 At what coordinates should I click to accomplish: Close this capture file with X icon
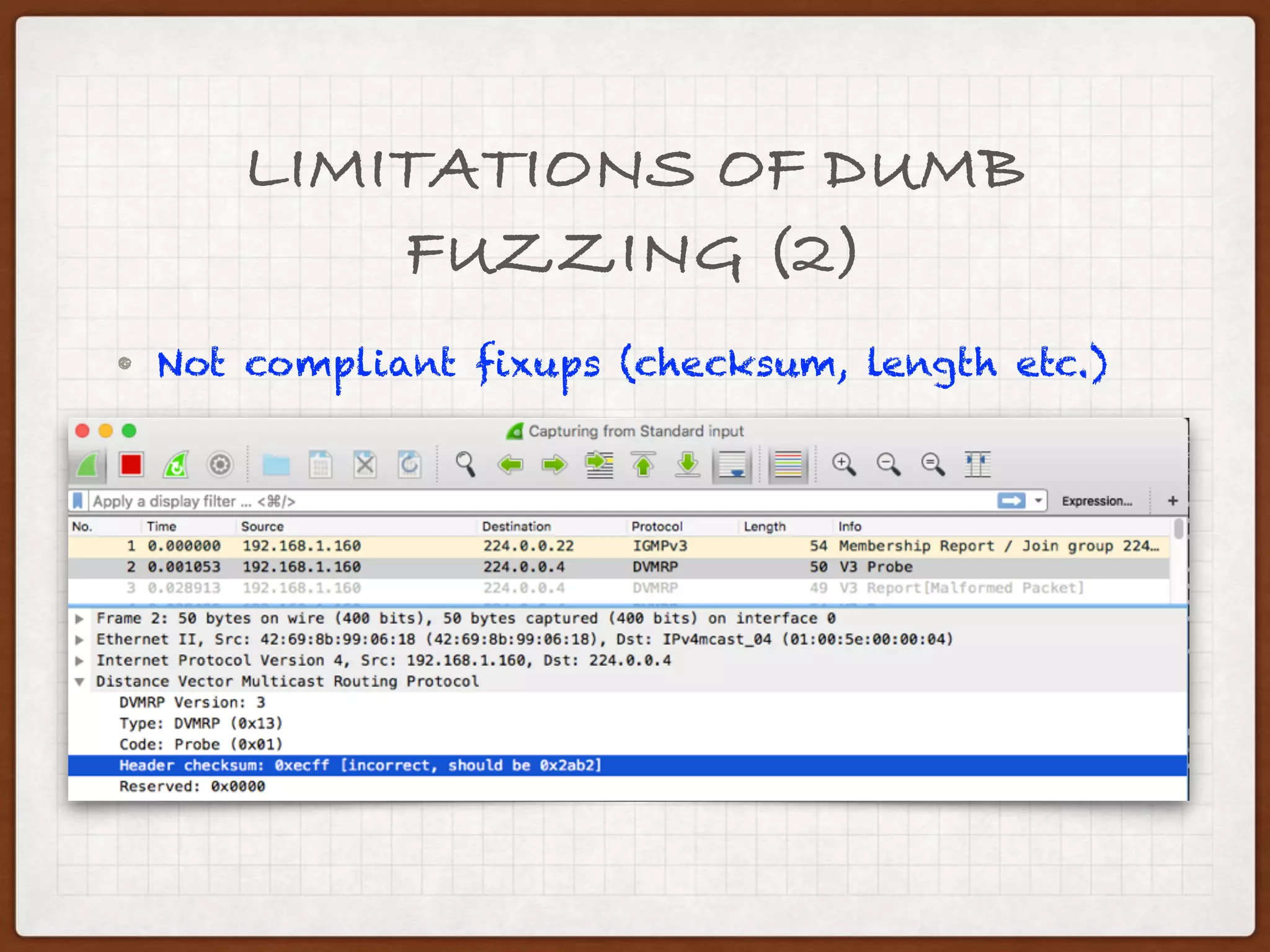tap(365, 464)
